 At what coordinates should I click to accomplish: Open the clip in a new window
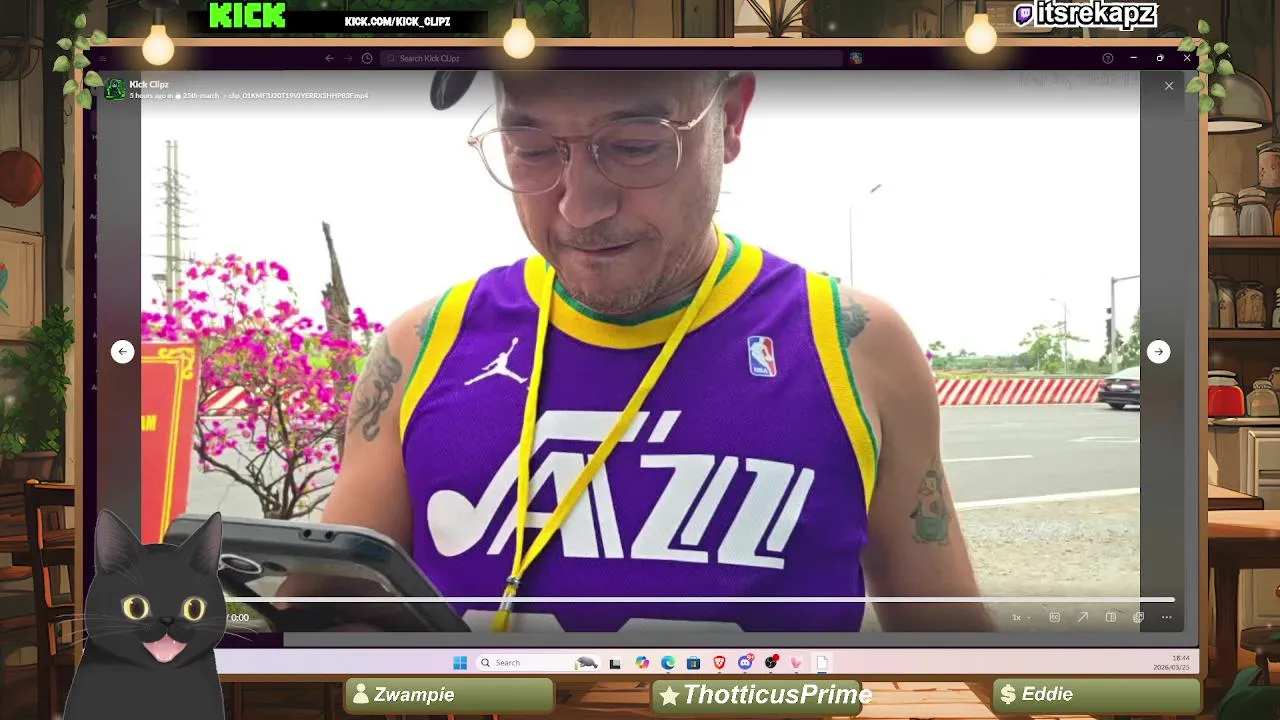[x=1083, y=617]
